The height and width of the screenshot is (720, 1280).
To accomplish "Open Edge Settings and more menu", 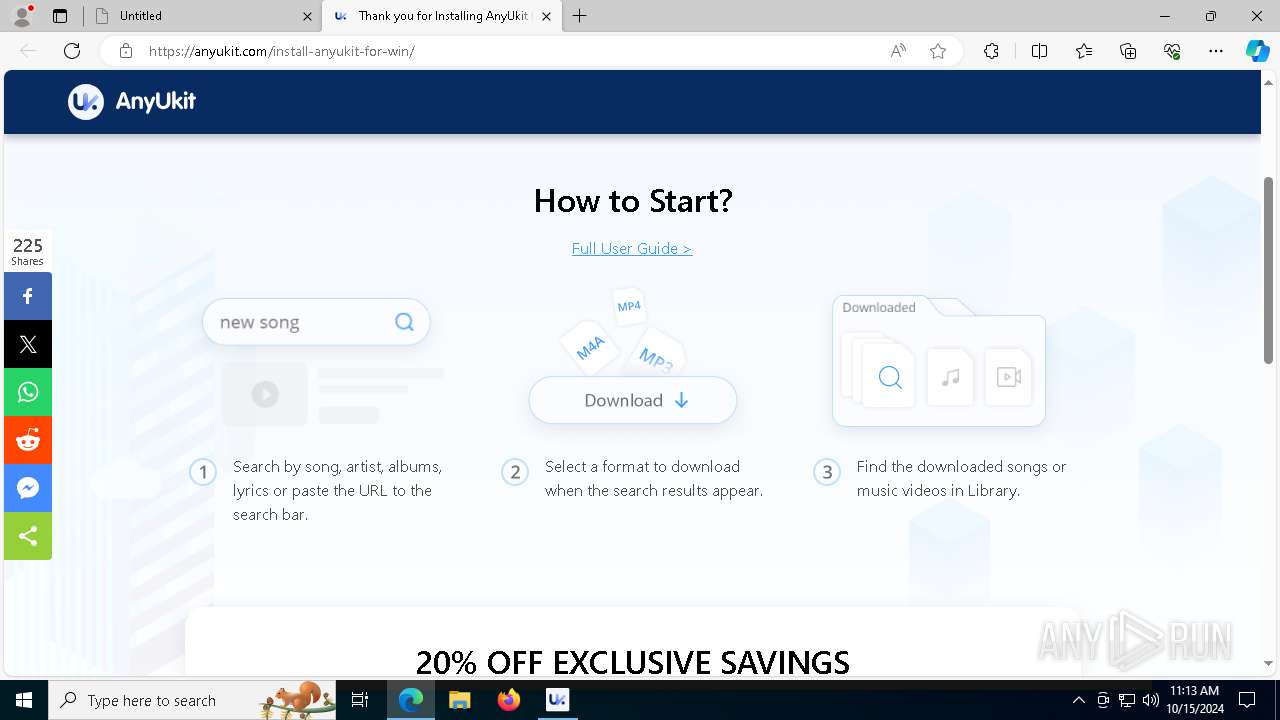I will 1216,51.
